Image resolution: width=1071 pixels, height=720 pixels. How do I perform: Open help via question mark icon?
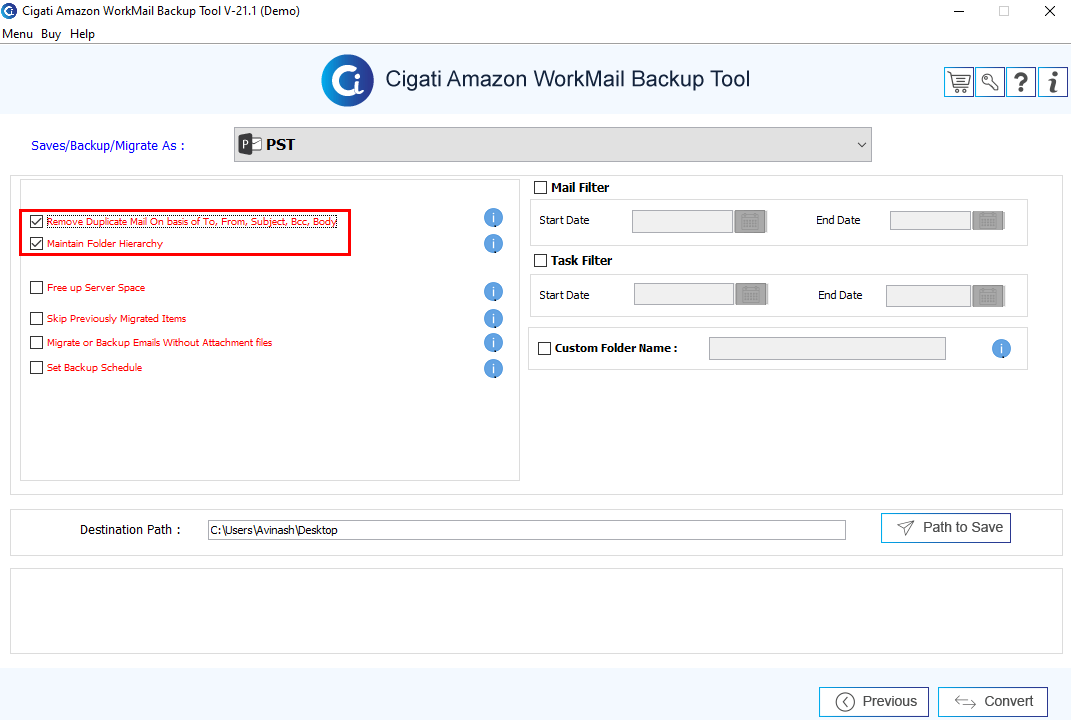pyautogui.click(x=1021, y=83)
